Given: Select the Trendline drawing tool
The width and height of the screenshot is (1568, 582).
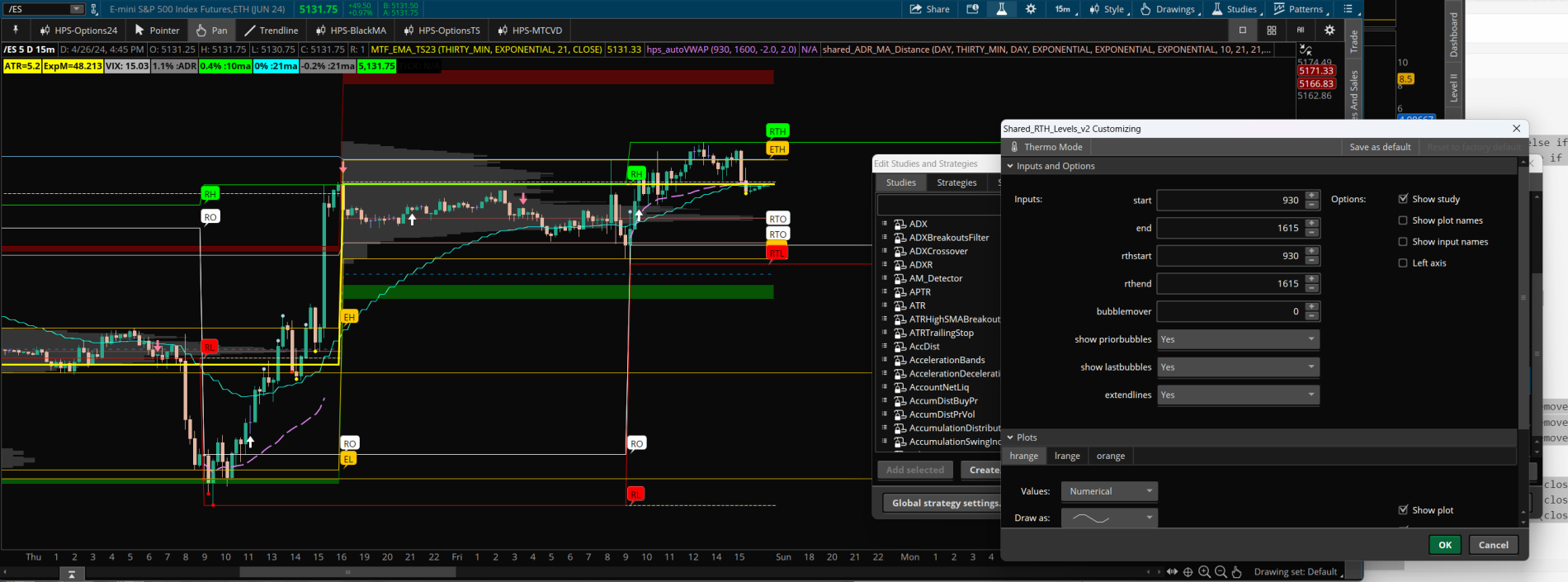Looking at the screenshot, I should click(271, 31).
